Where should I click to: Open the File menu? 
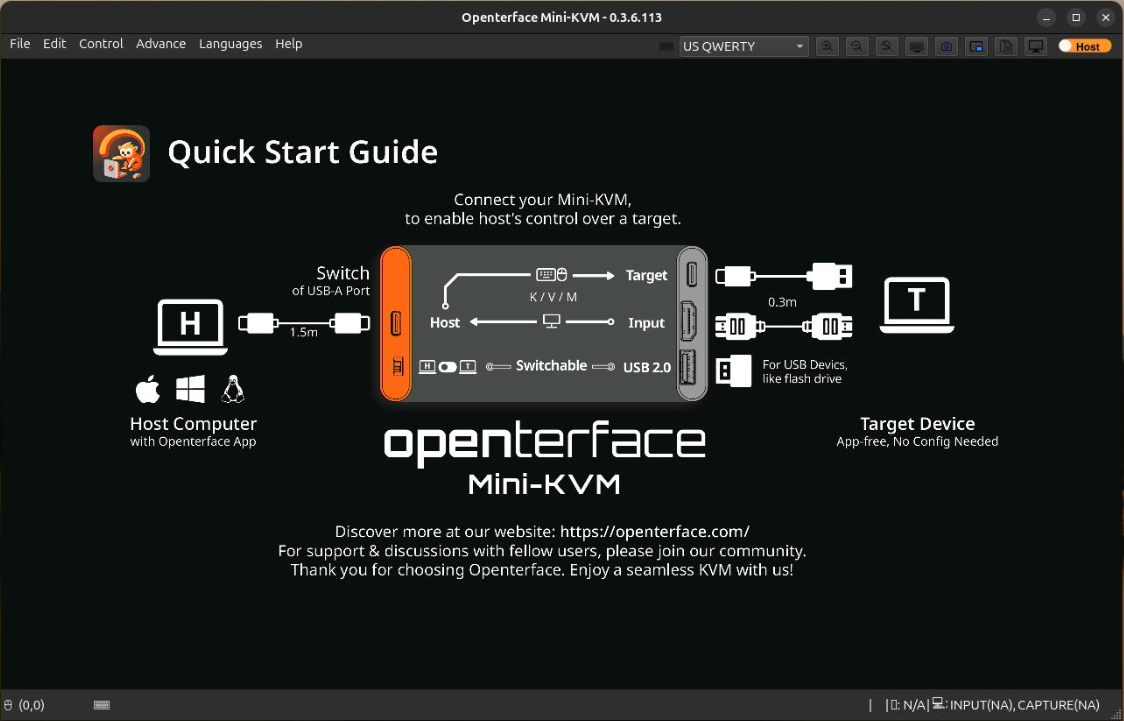pyautogui.click(x=20, y=44)
